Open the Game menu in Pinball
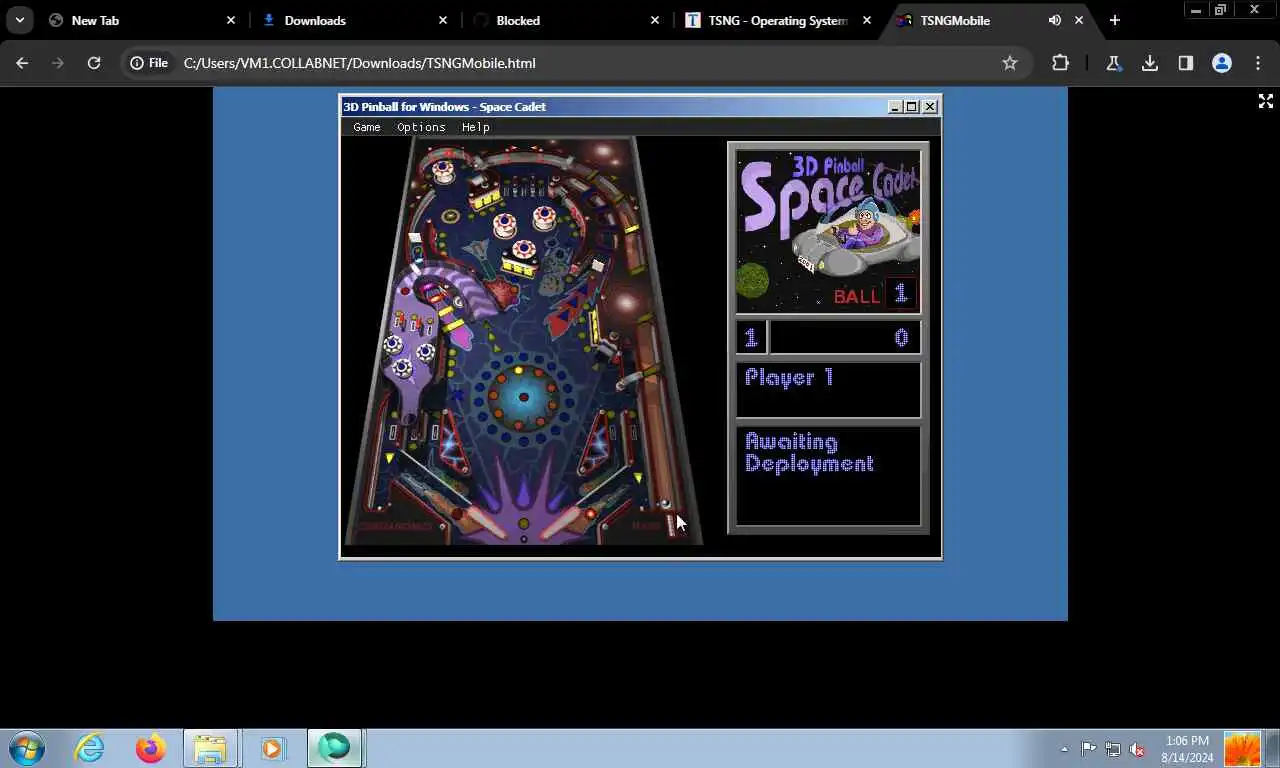The image size is (1280, 768). tap(367, 127)
